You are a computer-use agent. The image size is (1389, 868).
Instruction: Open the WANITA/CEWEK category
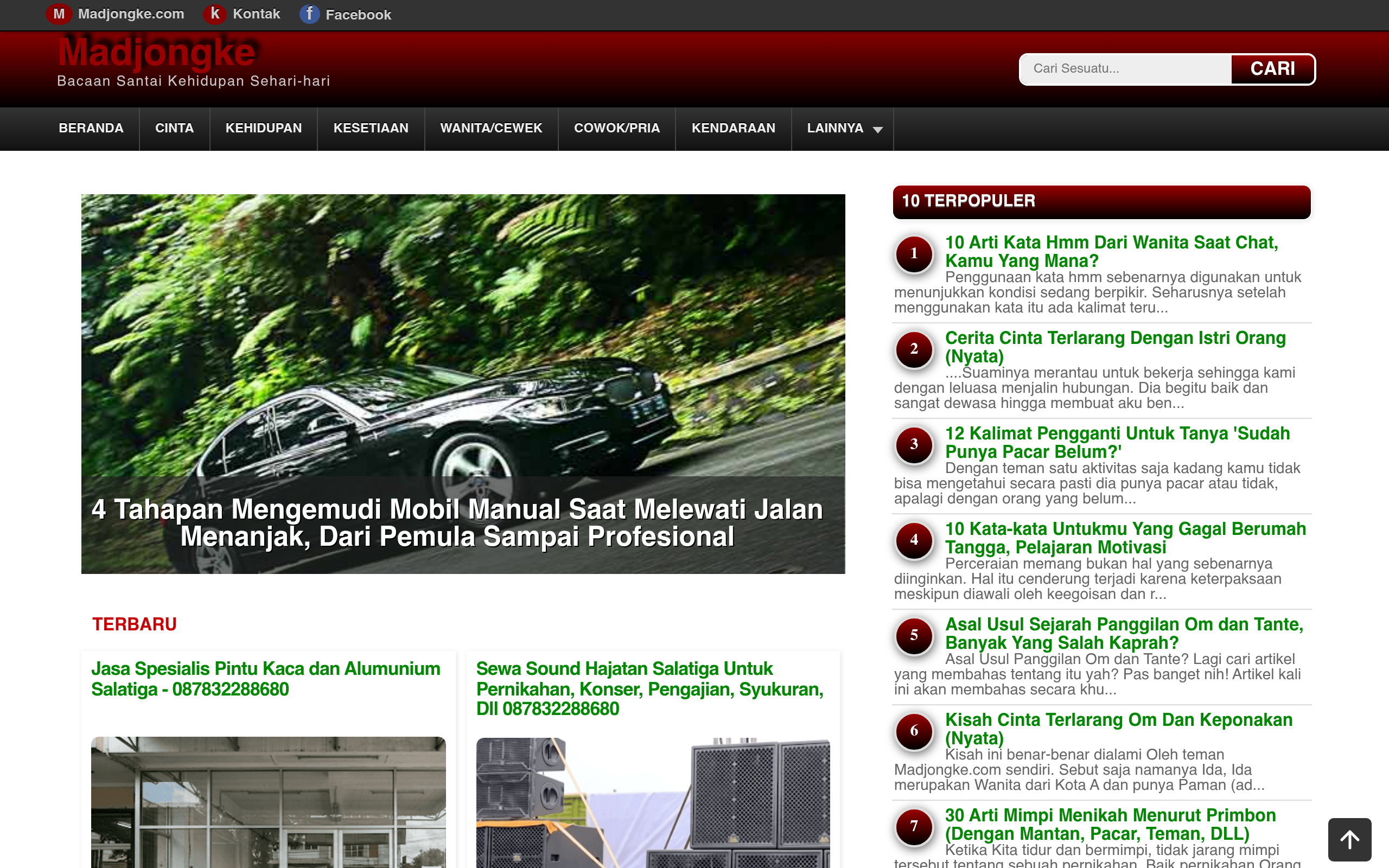[492, 129]
